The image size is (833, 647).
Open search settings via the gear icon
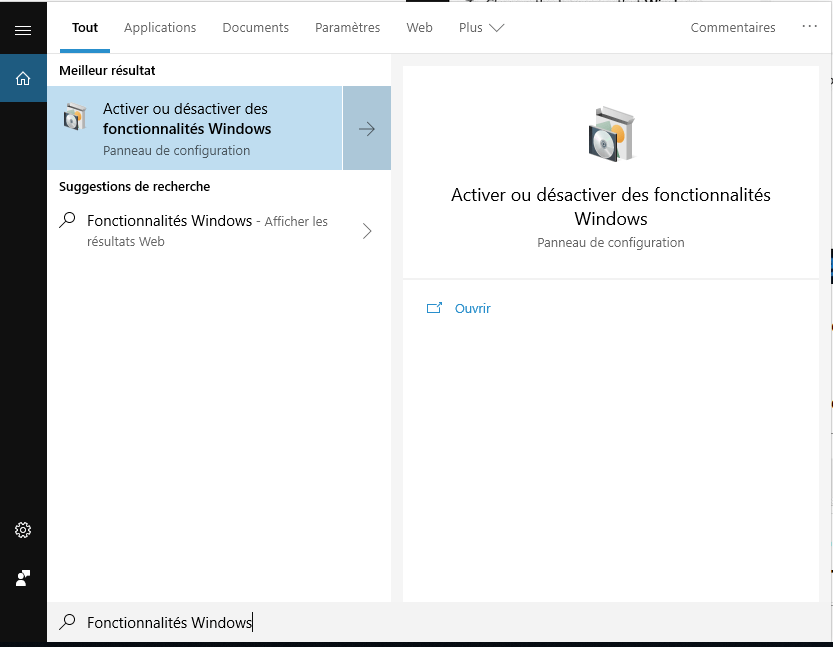click(x=23, y=530)
